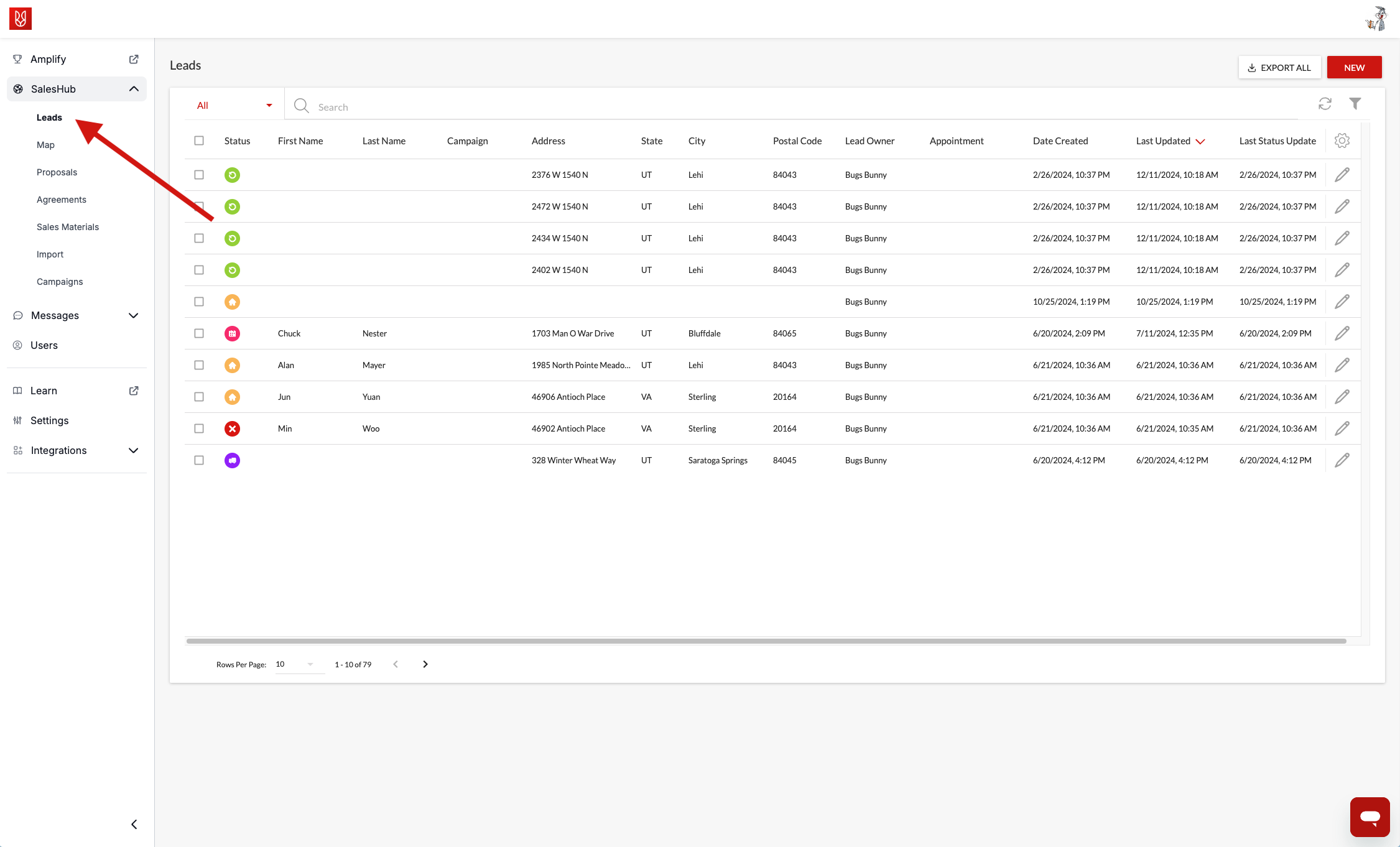Open the chat support bubble
Screen dimensions: 1400x847
click(1370, 817)
